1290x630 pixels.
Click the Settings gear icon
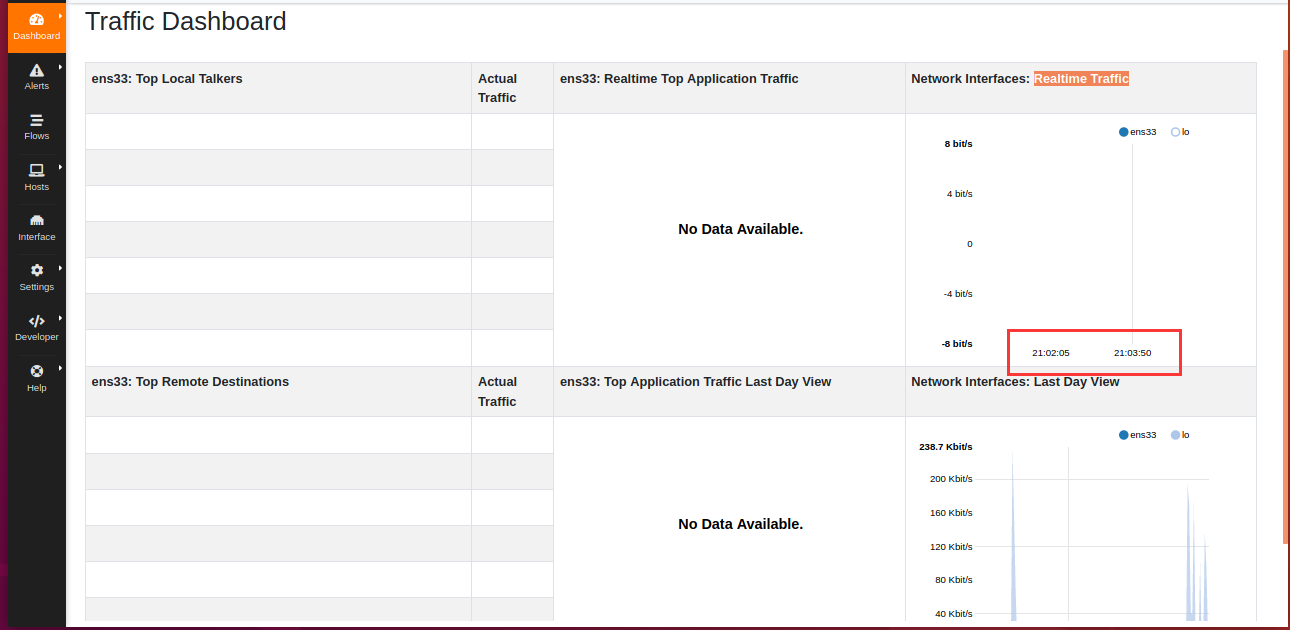tap(37, 270)
